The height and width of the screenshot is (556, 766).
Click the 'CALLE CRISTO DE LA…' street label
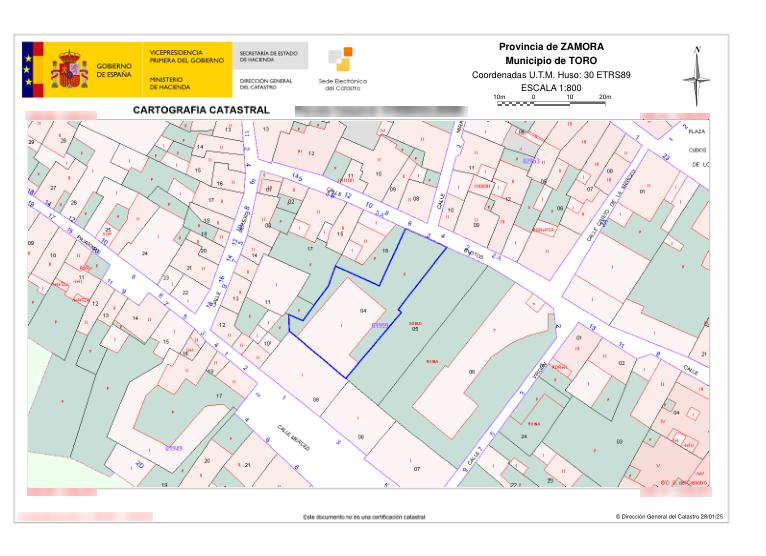612,205
